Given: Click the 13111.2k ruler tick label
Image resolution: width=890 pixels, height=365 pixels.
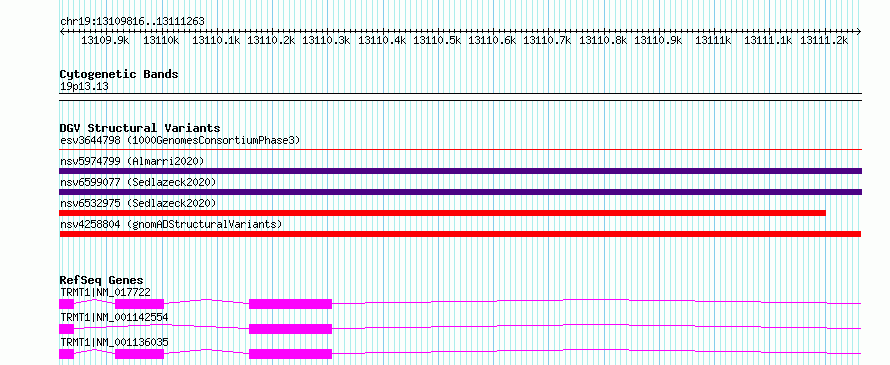Looking at the screenshot, I should click(824, 40).
